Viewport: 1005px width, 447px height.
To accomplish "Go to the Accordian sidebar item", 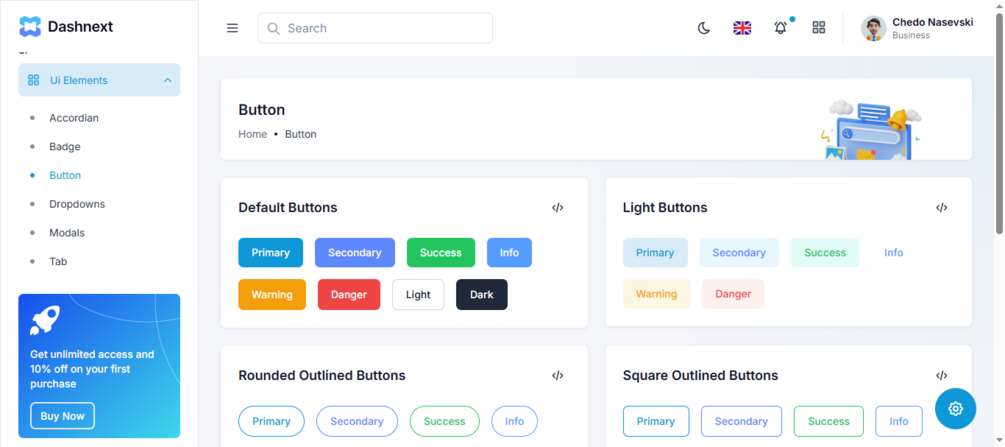I will (74, 118).
